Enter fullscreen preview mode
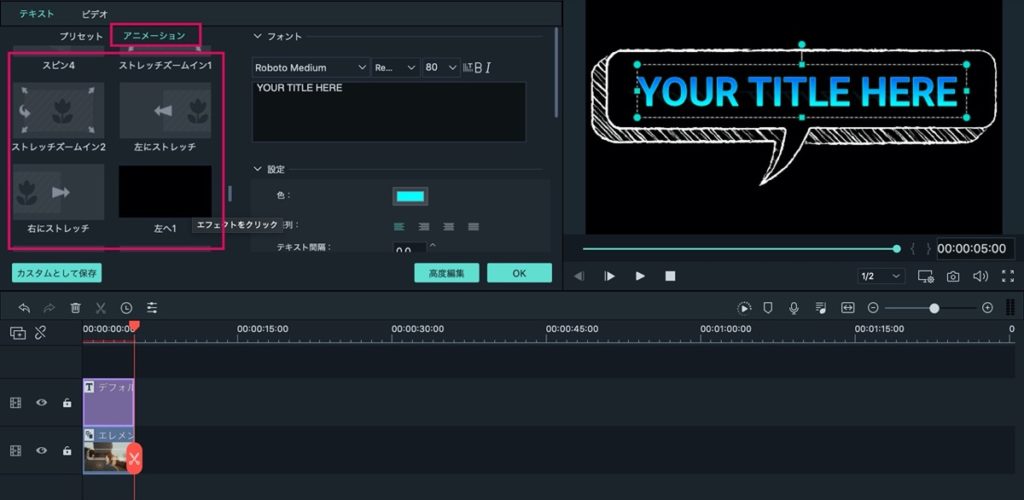The width and height of the screenshot is (1024, 500). [x=1008, y=276]
